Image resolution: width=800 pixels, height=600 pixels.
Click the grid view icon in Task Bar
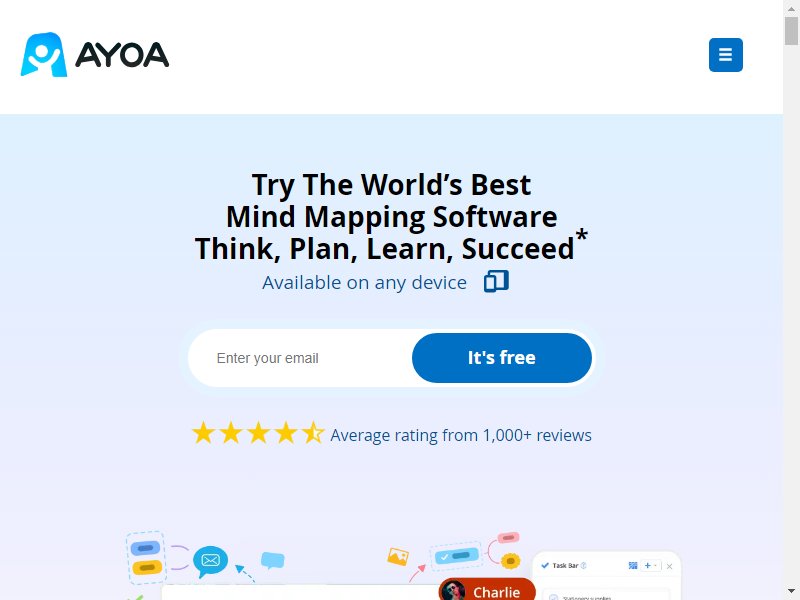[633, 565]
